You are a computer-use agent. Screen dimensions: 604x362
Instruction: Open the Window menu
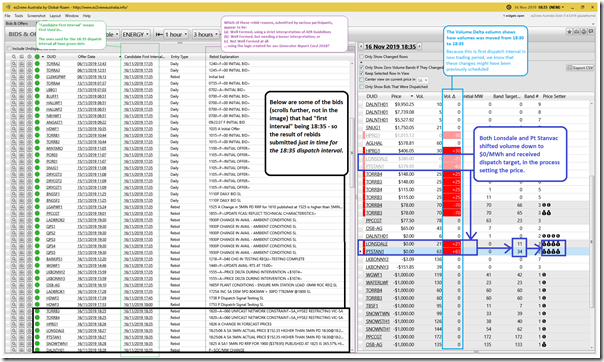click(72, 16)
